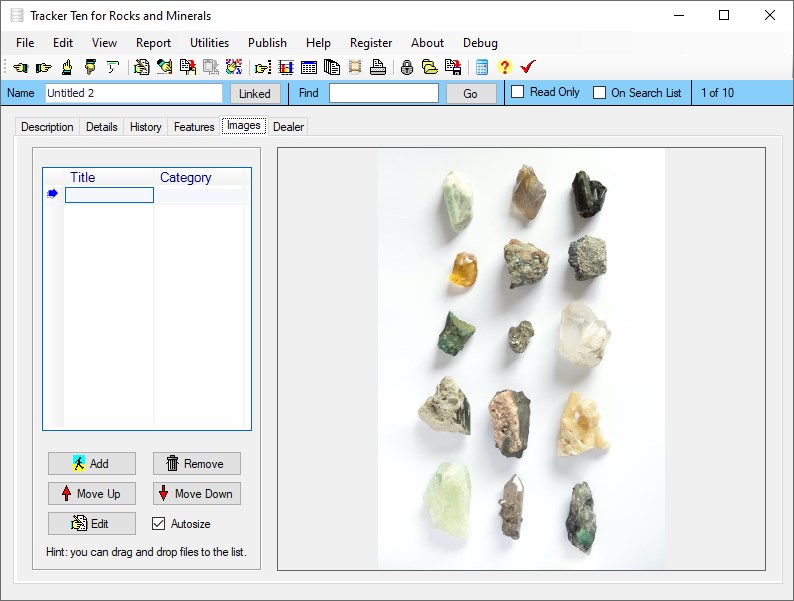Click the blue arrow row indicator

click(52, 194)
